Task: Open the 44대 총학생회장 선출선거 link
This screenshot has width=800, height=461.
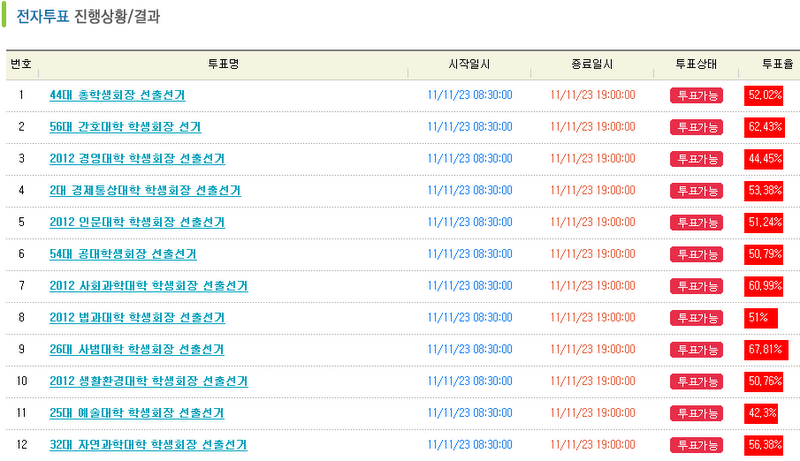Action: click(x=117, y=95)
